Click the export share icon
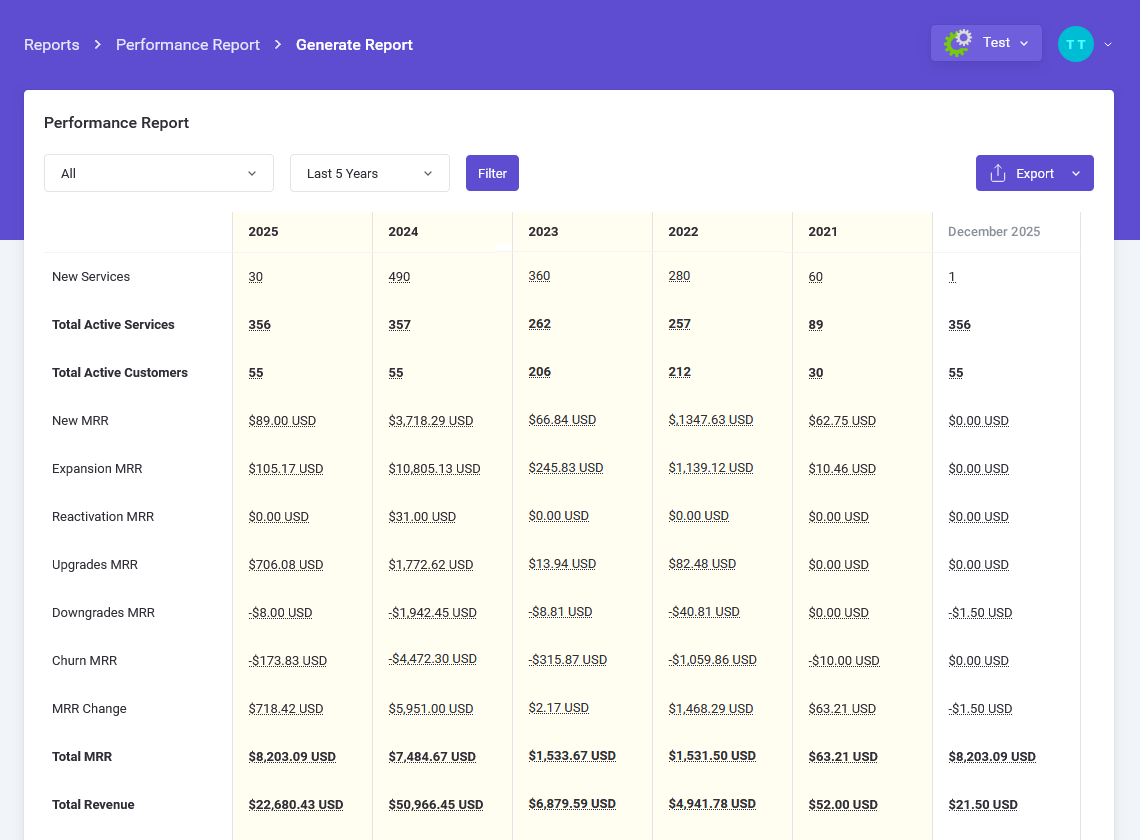 (x=997, y=173)
